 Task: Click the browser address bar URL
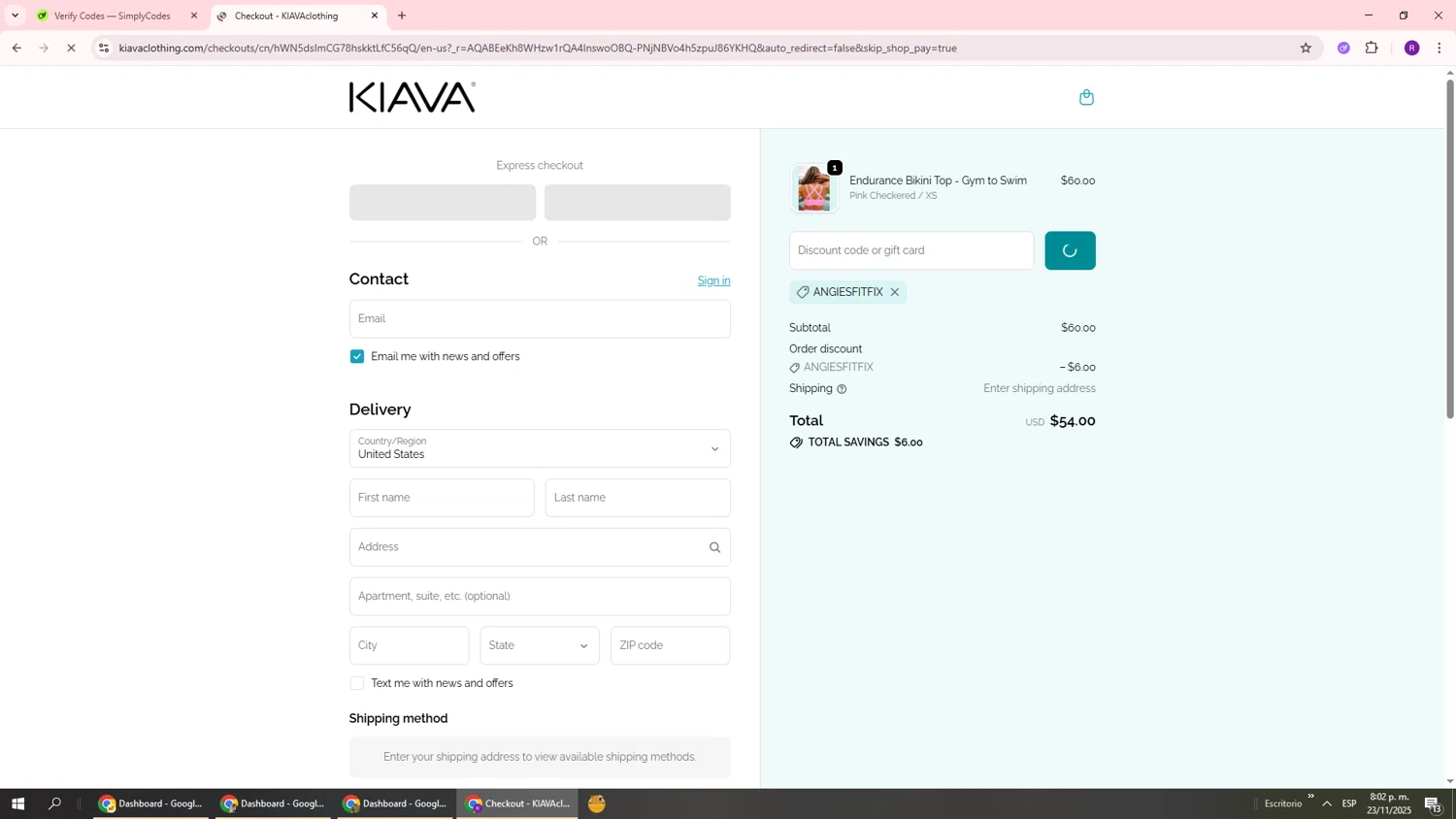[x=538, y=48]
